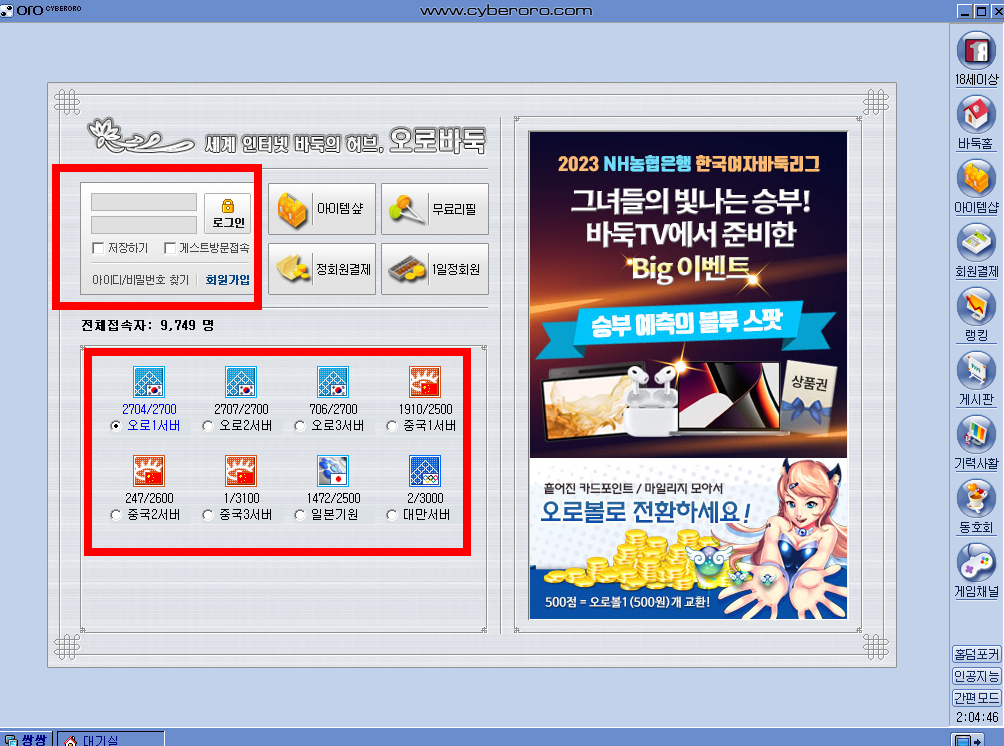This screenshot has width=1004, height=746.
Task: Click the bottom-right exit icon
Action: (x=967, y=740)
